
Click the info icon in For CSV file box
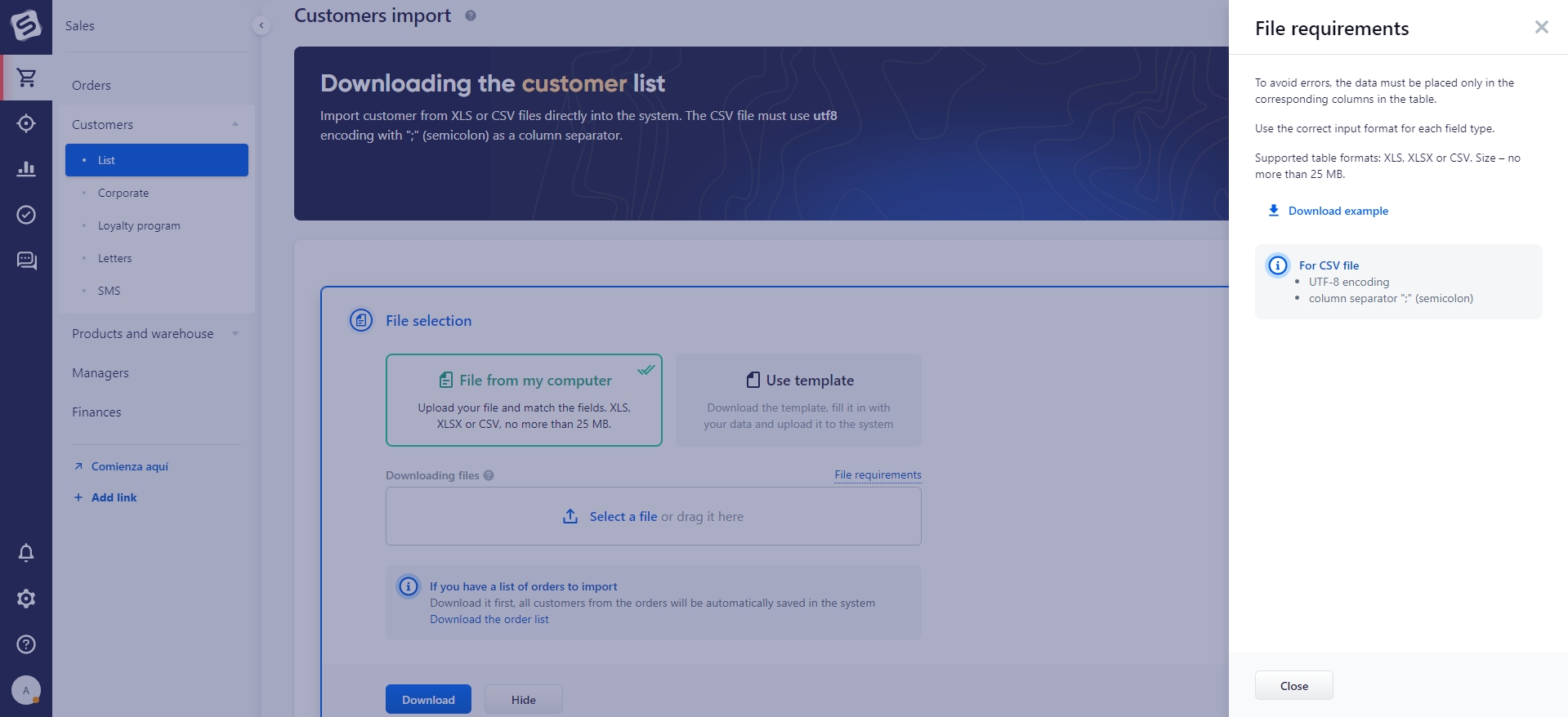coord(1278,265)
